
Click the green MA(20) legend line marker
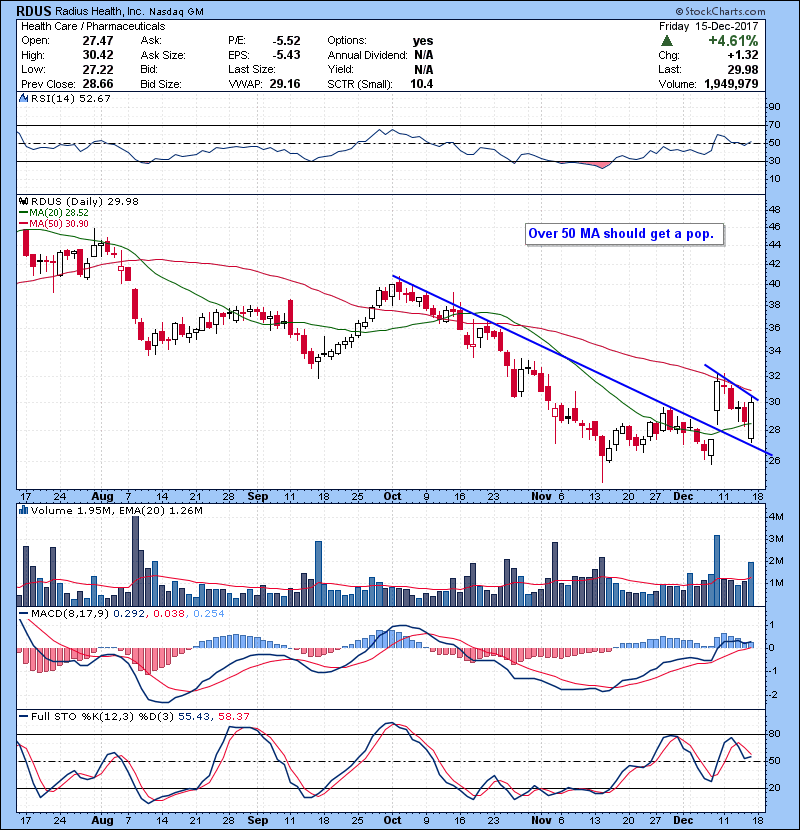[23, 212]
